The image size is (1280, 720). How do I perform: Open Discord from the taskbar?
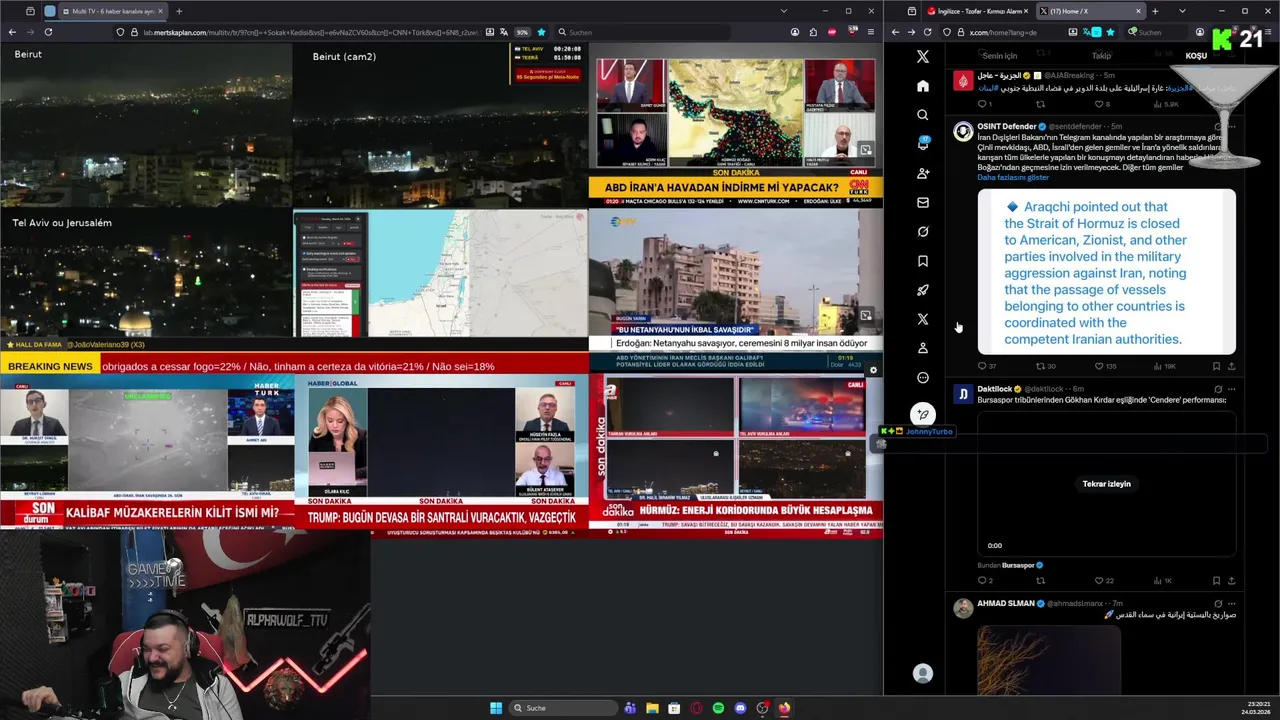[740, 708]
